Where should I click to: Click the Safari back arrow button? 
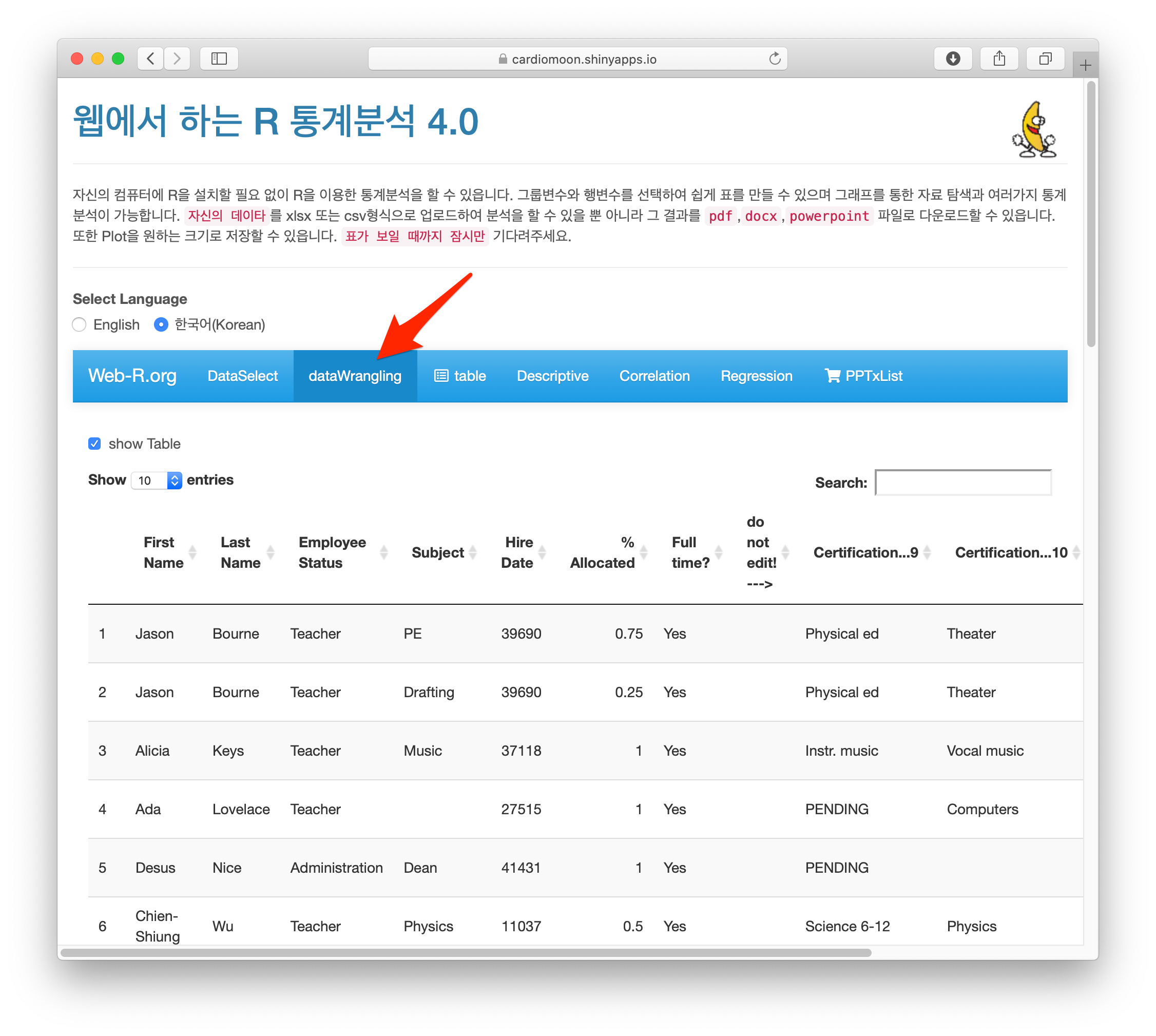click(x=150, y=59)
